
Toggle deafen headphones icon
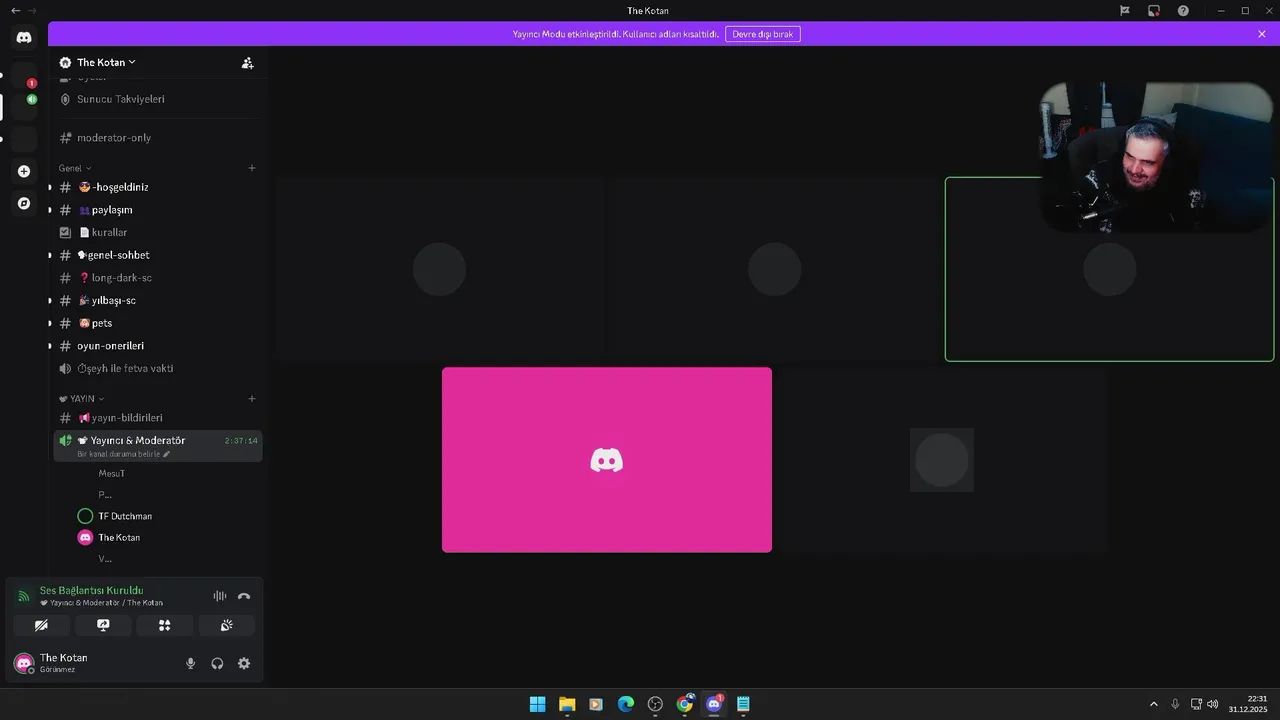pos(217,663)
